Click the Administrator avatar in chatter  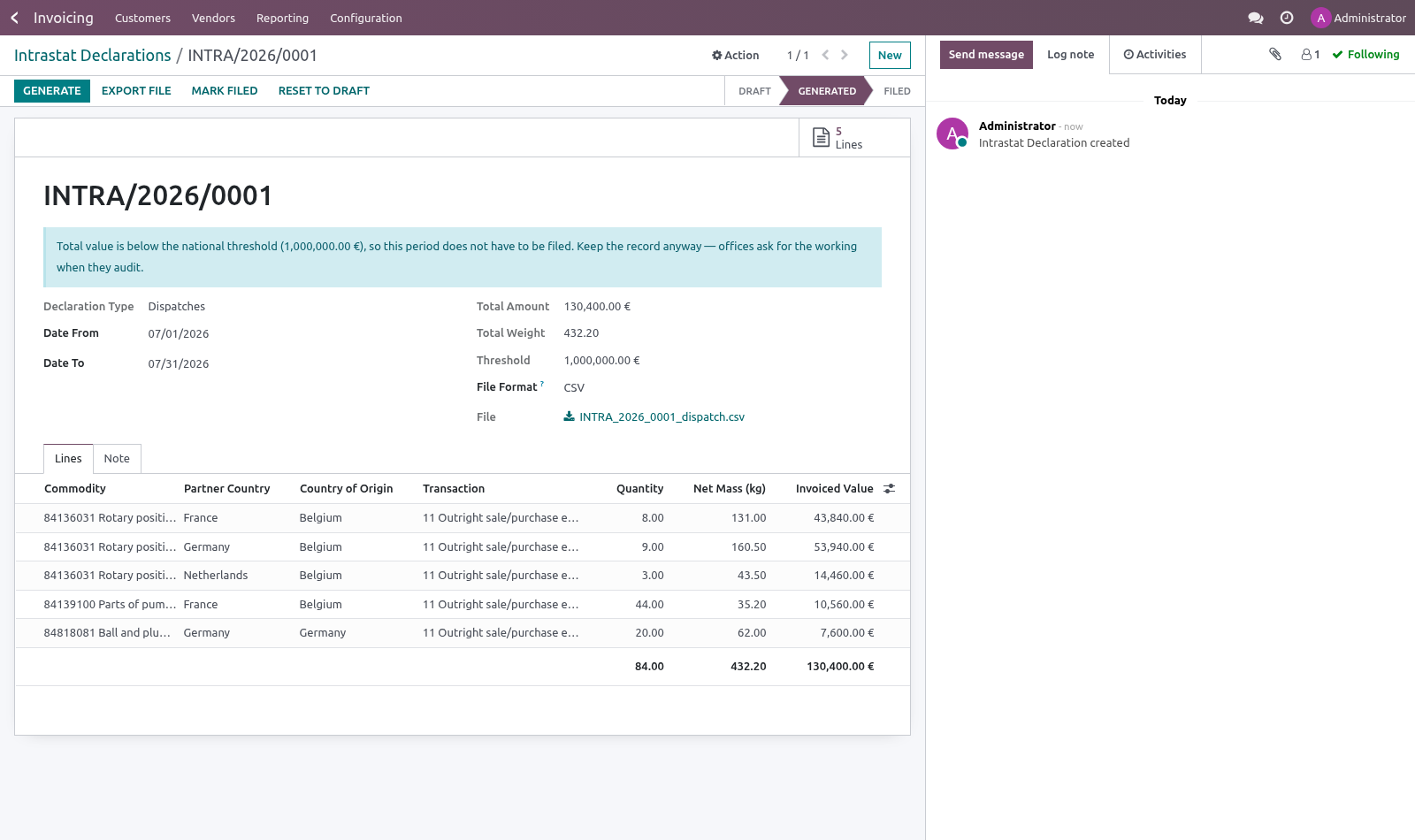pyautogui.click(x=952, y=134)
